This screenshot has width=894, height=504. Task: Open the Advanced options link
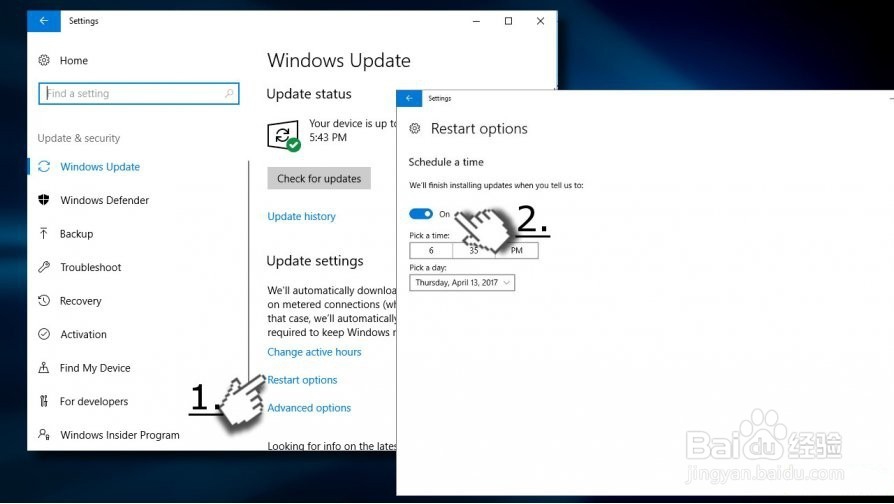point(309,408)
